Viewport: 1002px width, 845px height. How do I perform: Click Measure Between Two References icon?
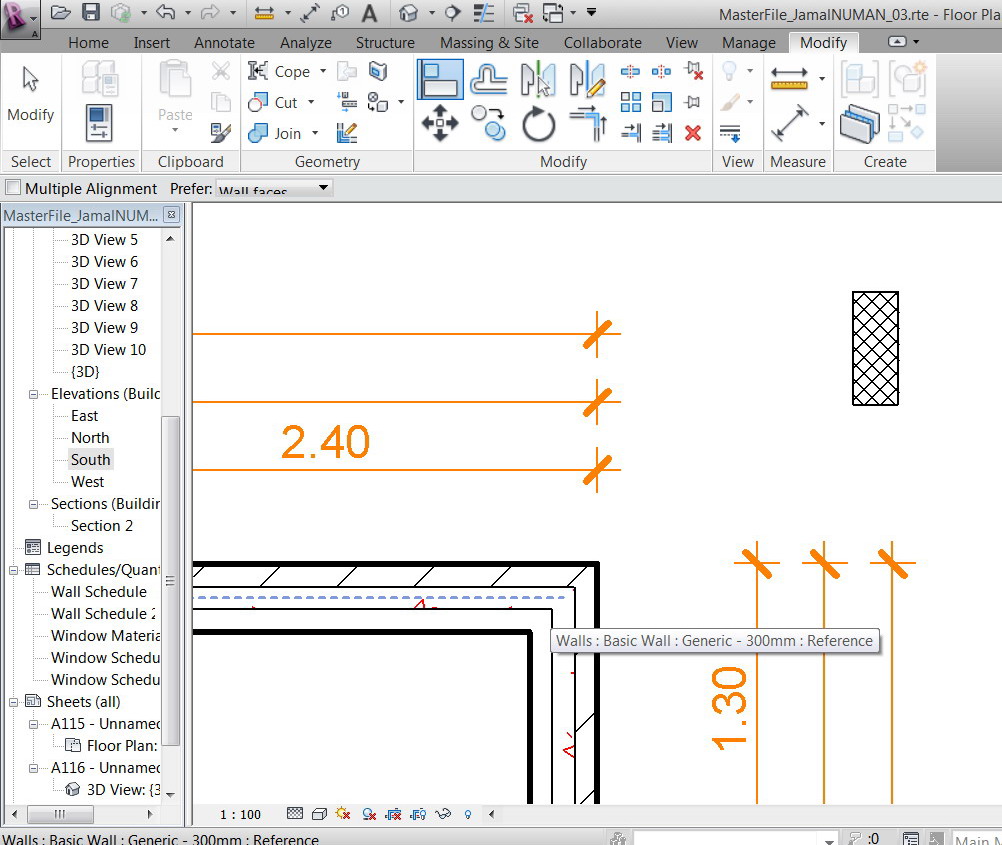790,78
